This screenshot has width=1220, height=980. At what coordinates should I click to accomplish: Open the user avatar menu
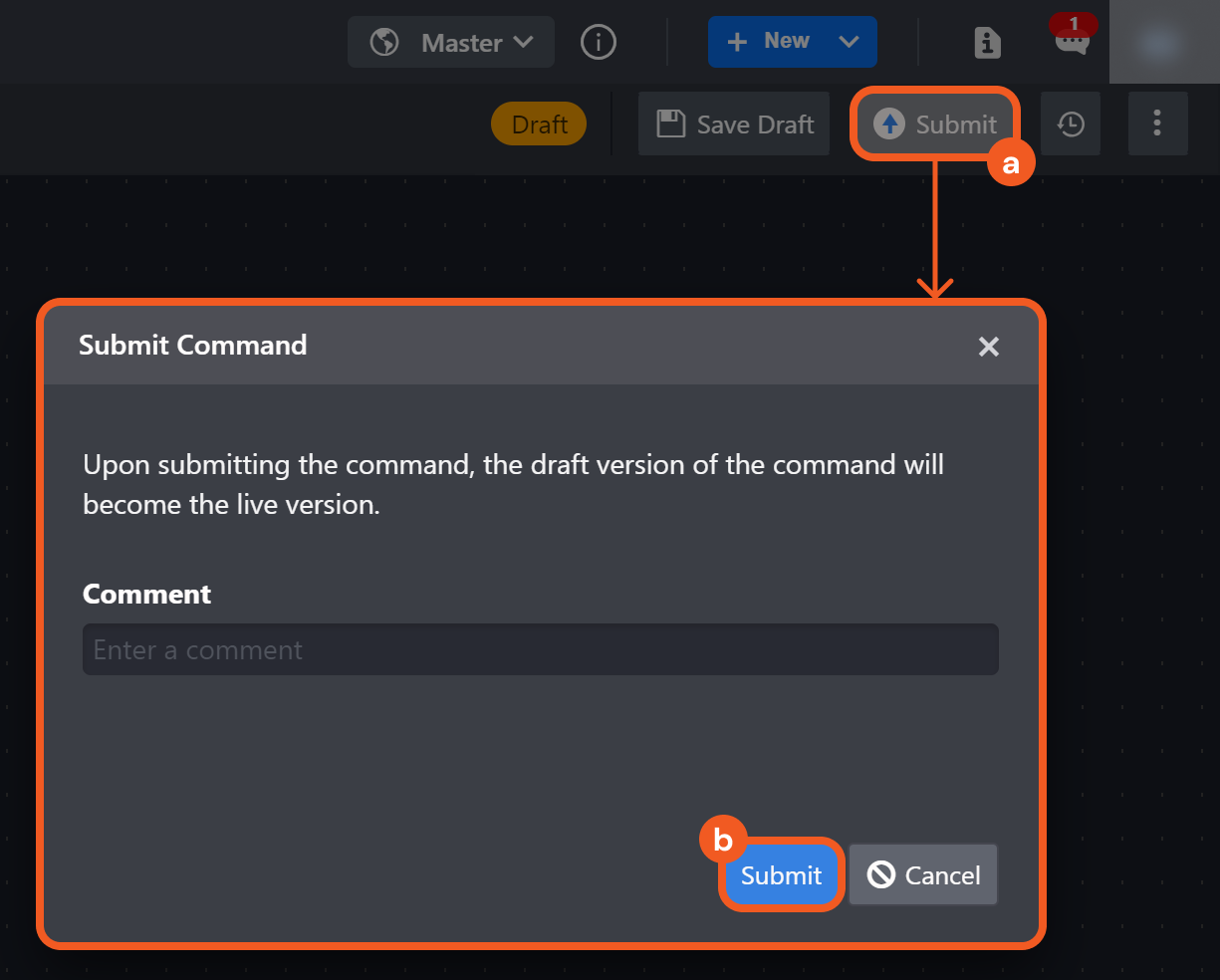1162,42
